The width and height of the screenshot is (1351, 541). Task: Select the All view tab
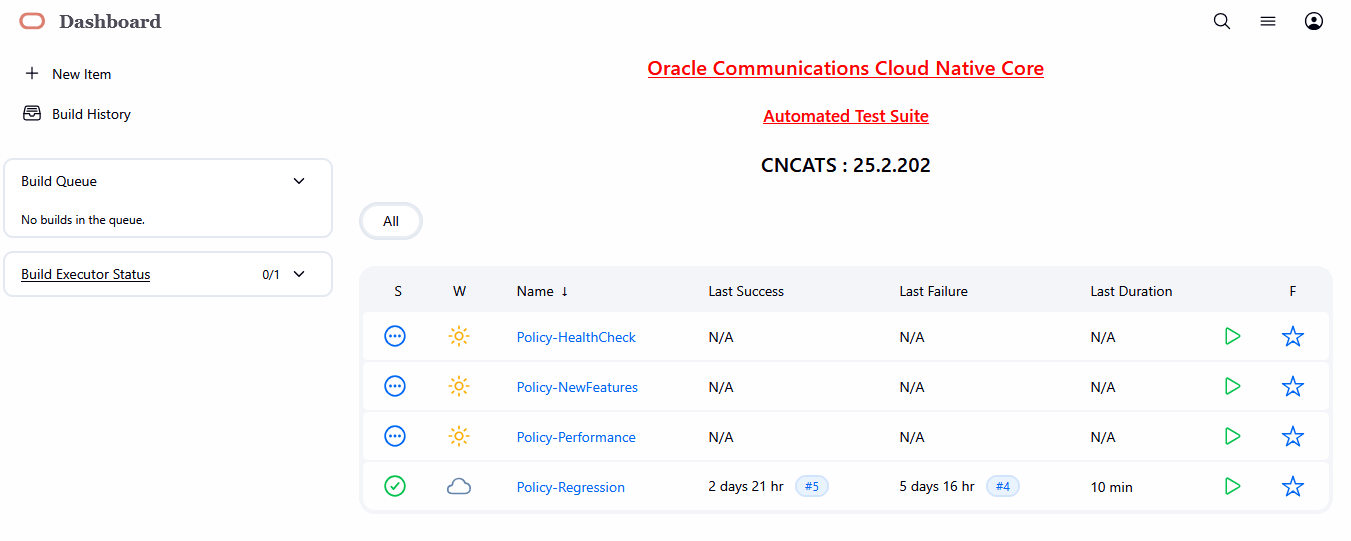pos(391,221)
